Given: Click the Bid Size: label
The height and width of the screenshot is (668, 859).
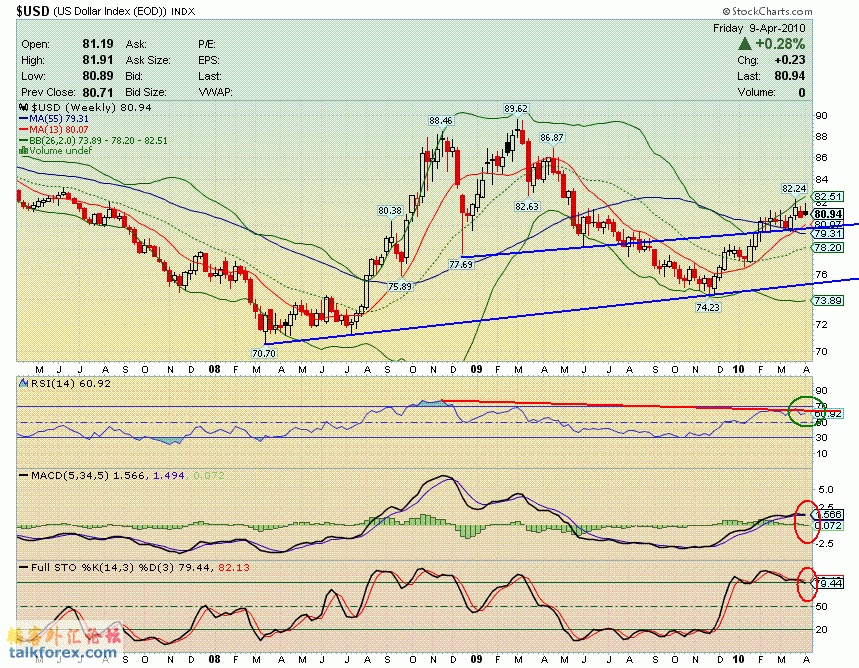Looking at the screenshot, I should [x=145, y=92].
